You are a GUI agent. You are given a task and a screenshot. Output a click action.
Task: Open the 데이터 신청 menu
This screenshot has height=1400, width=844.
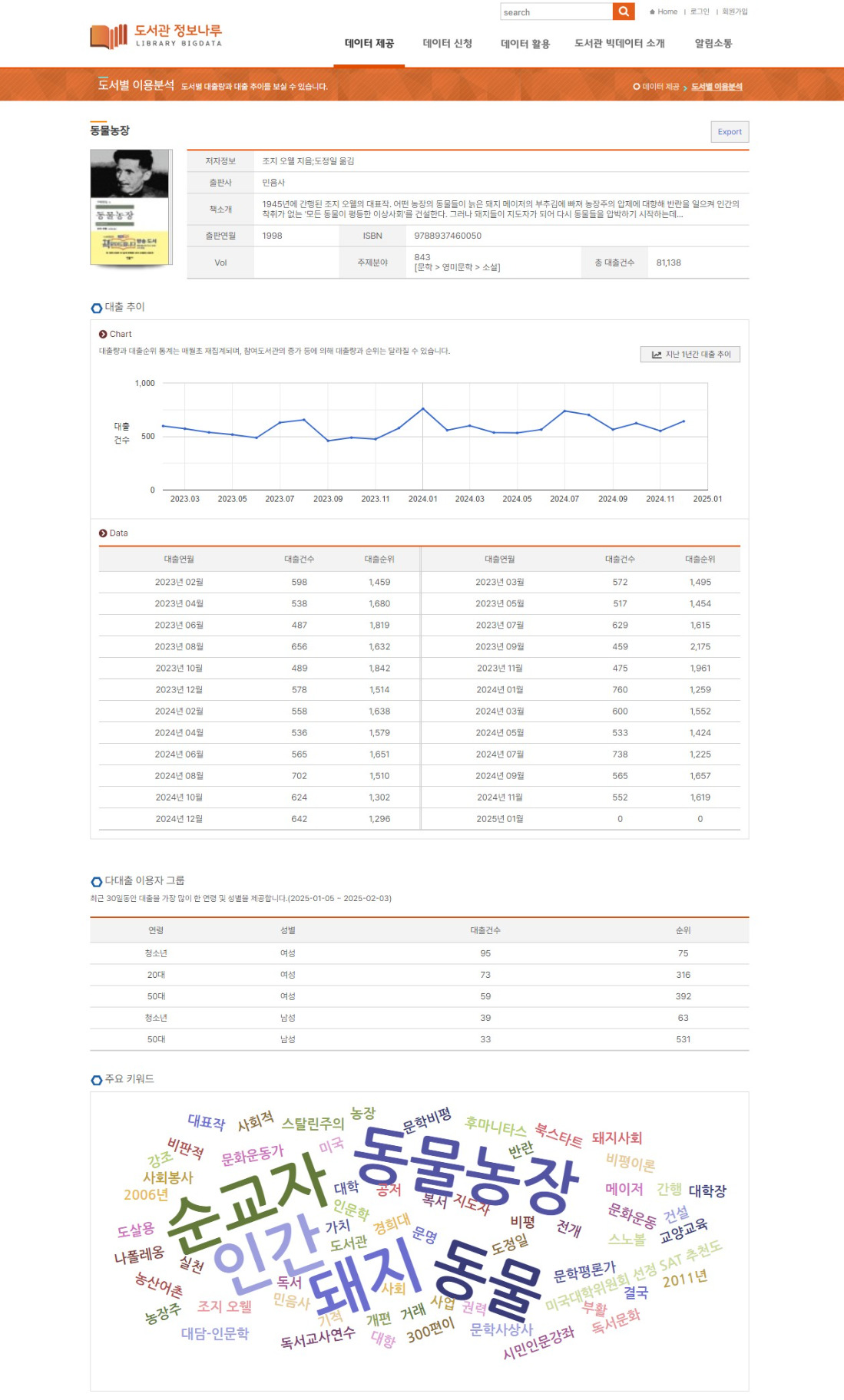pos(448,44)
